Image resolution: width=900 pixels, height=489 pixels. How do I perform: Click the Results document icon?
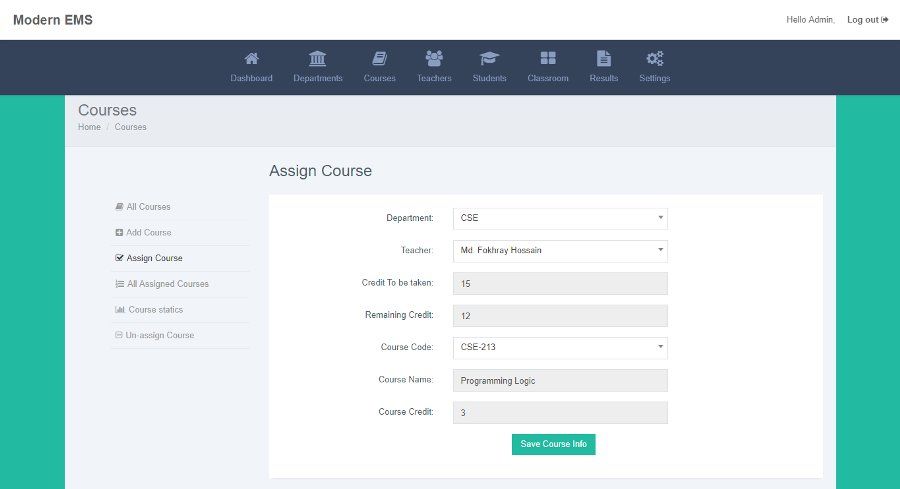pos(603,58)
